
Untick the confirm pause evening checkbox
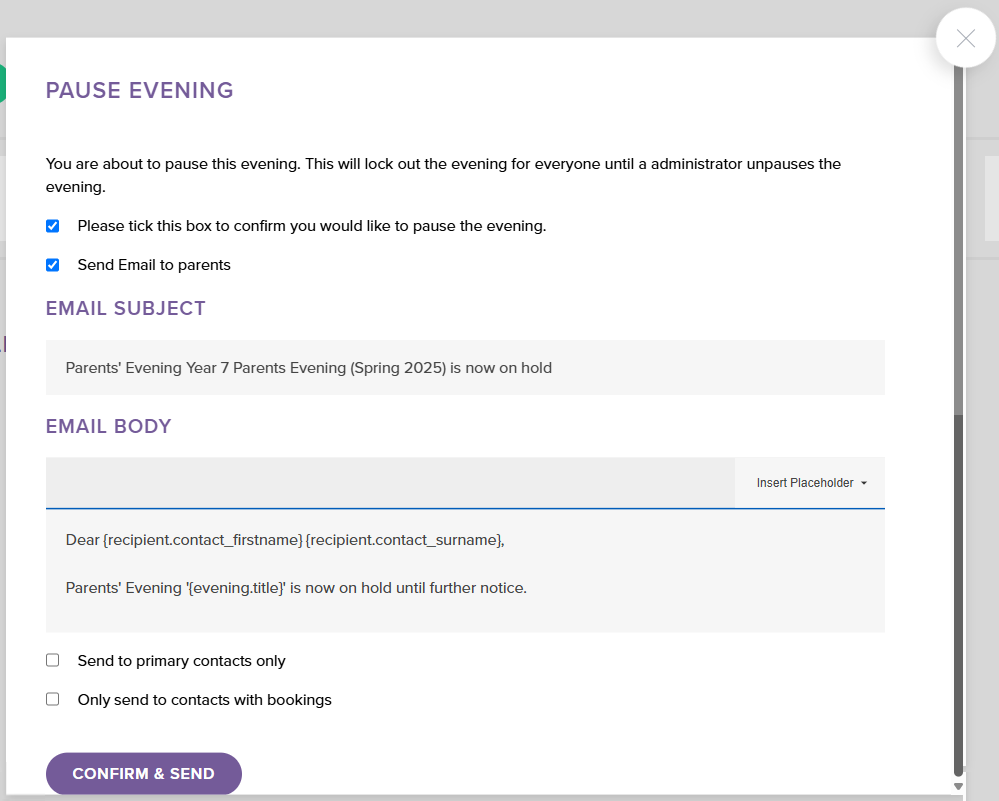[53, 226]
